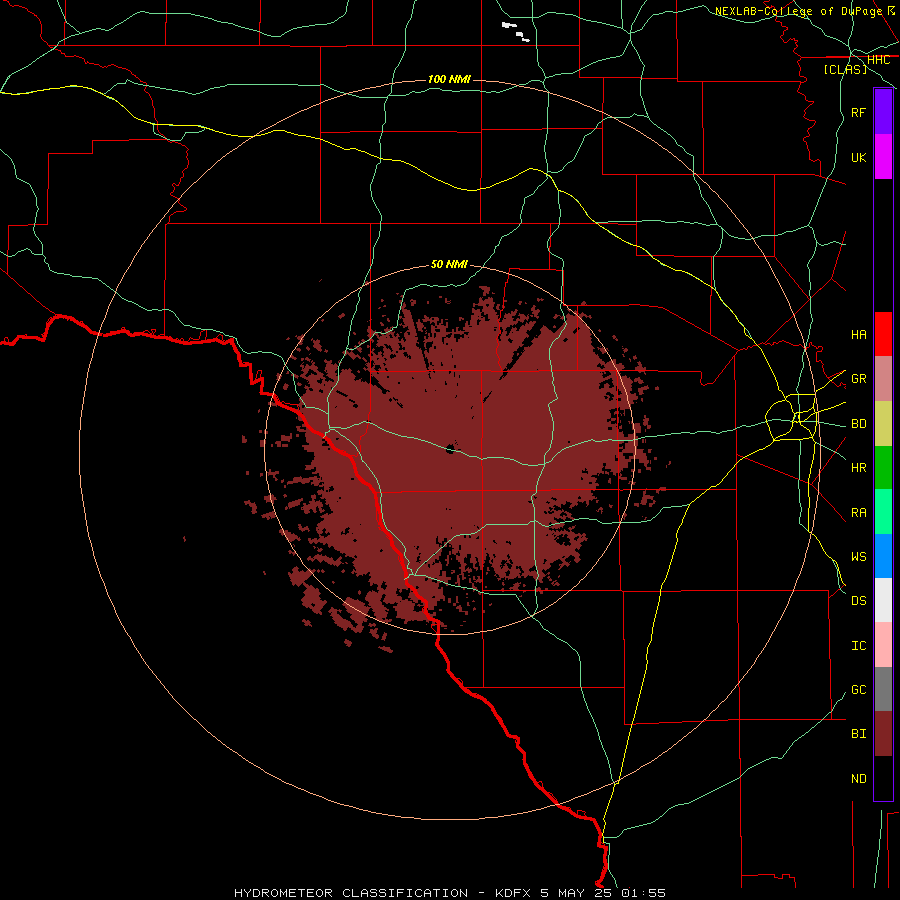
Task: Click the bright green RA legend swatch
Action: [883, 512]
